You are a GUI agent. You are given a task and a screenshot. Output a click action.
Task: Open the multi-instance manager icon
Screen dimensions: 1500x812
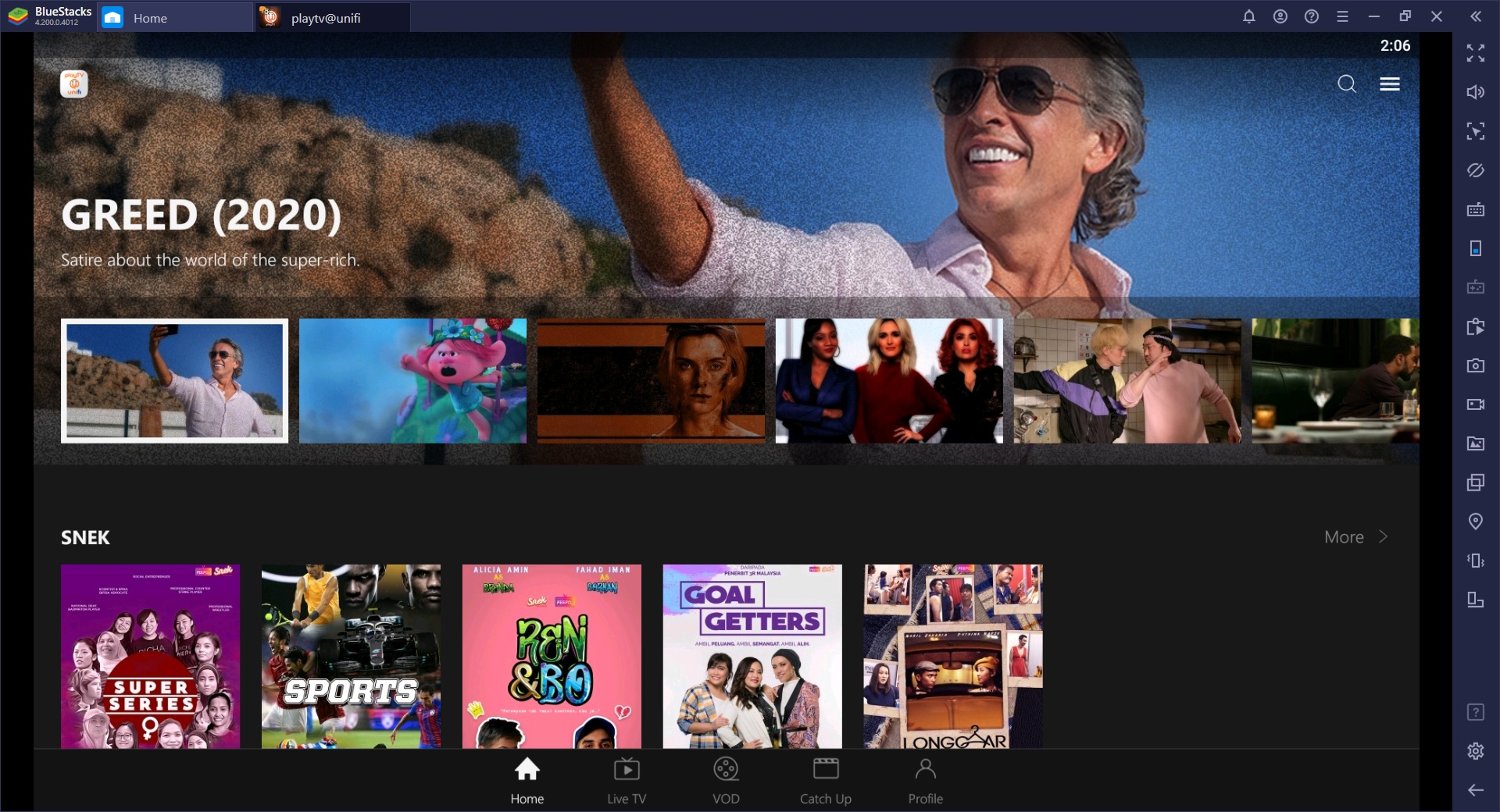point(1476,483)
